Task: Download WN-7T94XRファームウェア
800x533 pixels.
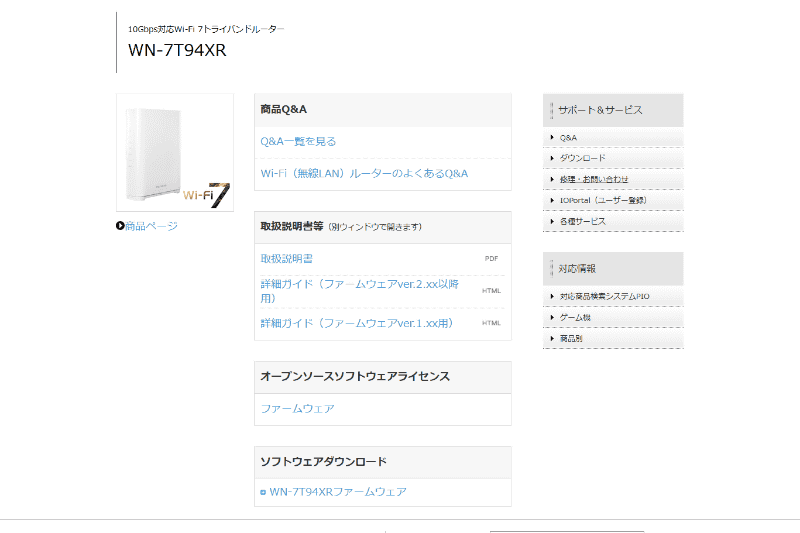Action: click(338, 492)
